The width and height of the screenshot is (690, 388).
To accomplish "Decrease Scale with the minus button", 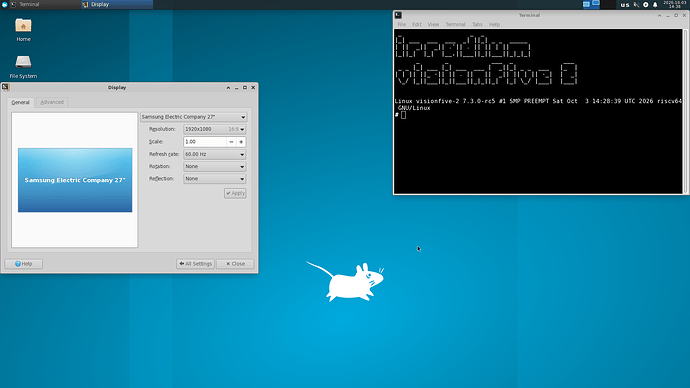I will click(231, 142).
